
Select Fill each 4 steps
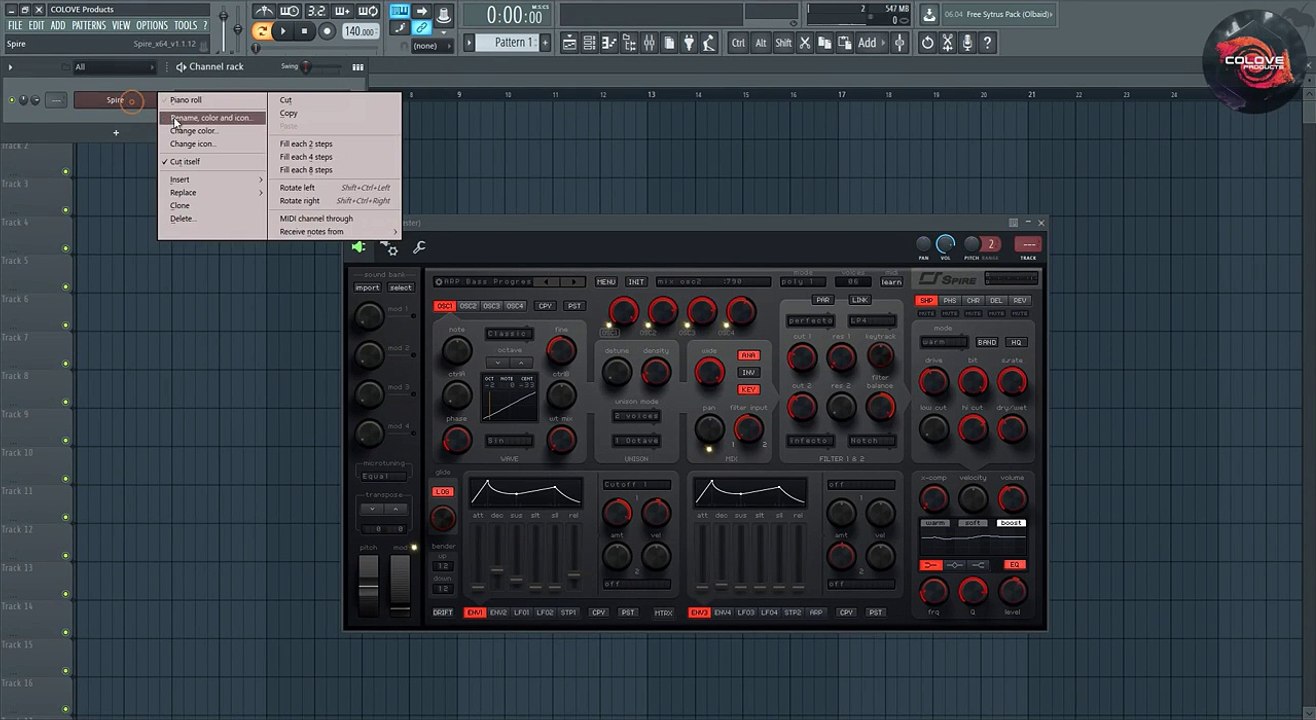tap(306, 157)
